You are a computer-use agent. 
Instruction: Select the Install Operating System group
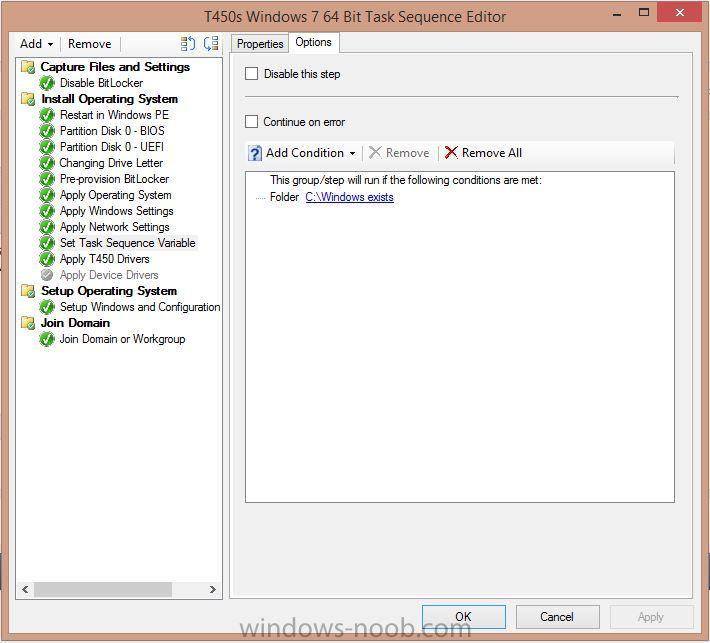point(109,99)
